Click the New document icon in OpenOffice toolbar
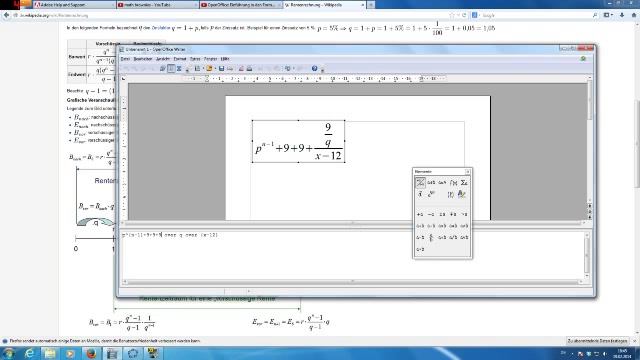 [x=198, y=69]
